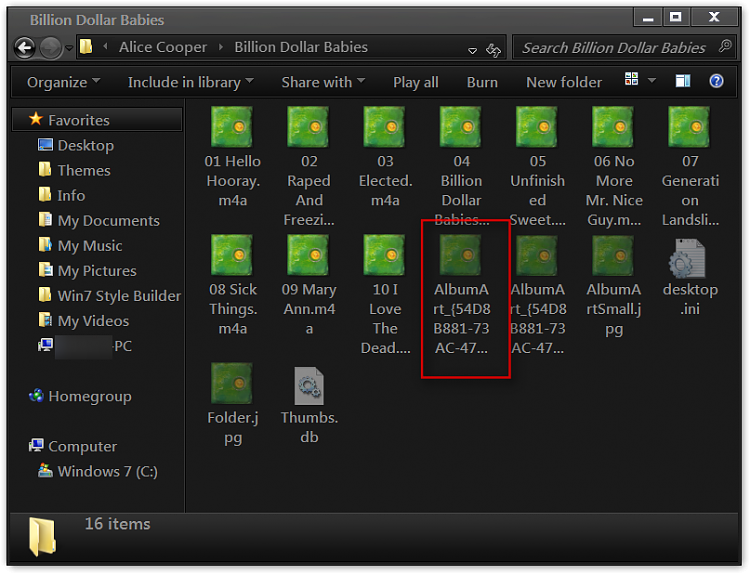Select the PC entry under Favorites
The width and height of the screenshot is (750, 574).
click(x=85, y=346)
